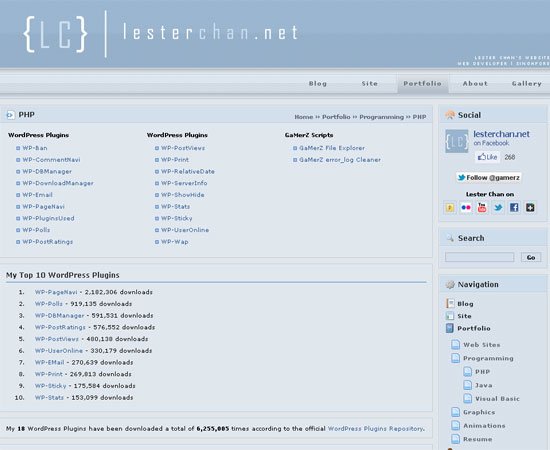Open the WP-CommentNavi plugin link

(x=51, y=160)
